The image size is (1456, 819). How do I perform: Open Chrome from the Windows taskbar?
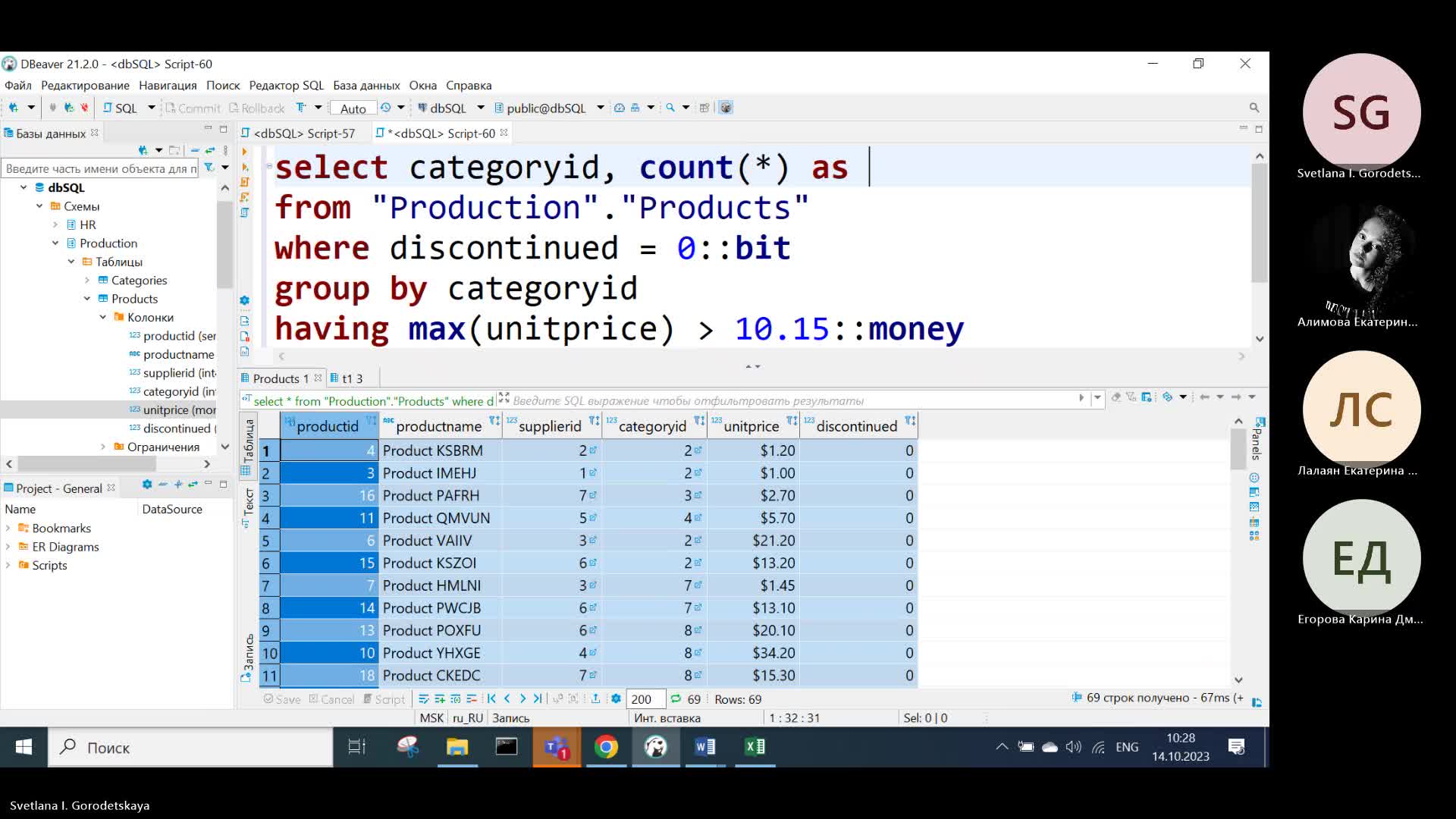606,747
